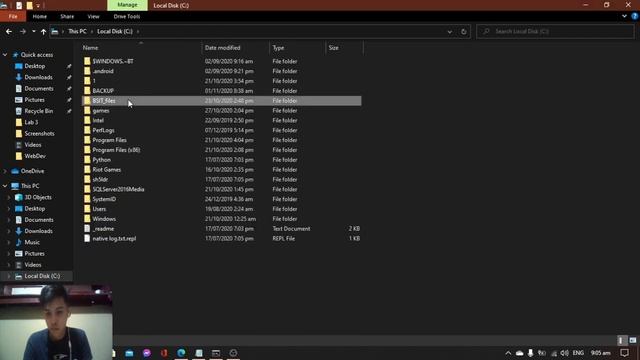
Task: Select the _readme text document icon
Action: [87, 229]
